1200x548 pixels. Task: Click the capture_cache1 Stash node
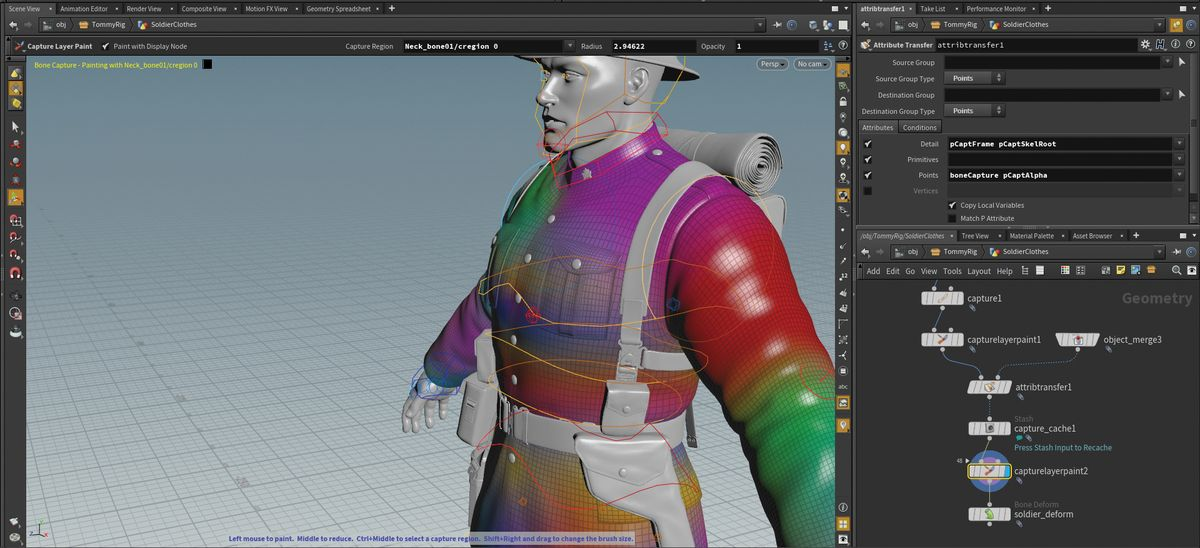(x=989, y=428)
